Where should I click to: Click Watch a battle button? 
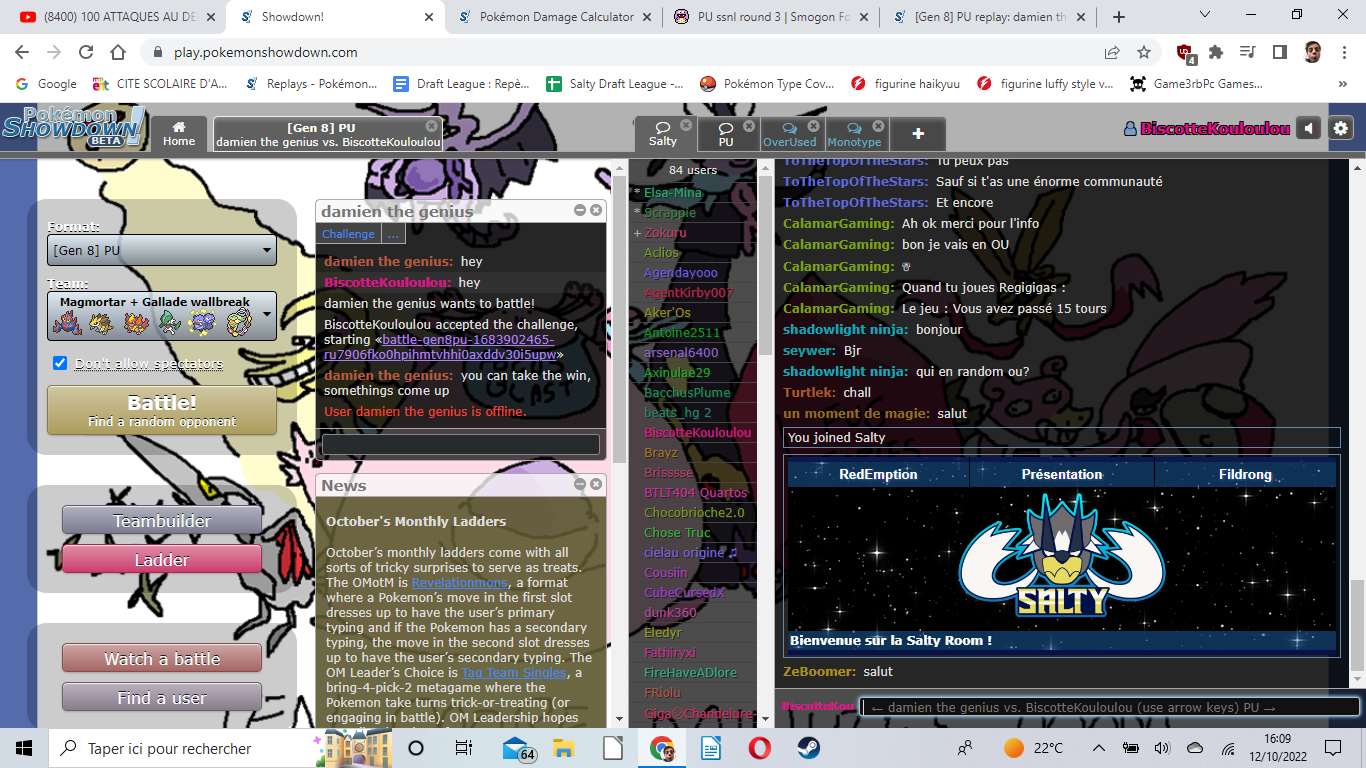coord(162,659)
